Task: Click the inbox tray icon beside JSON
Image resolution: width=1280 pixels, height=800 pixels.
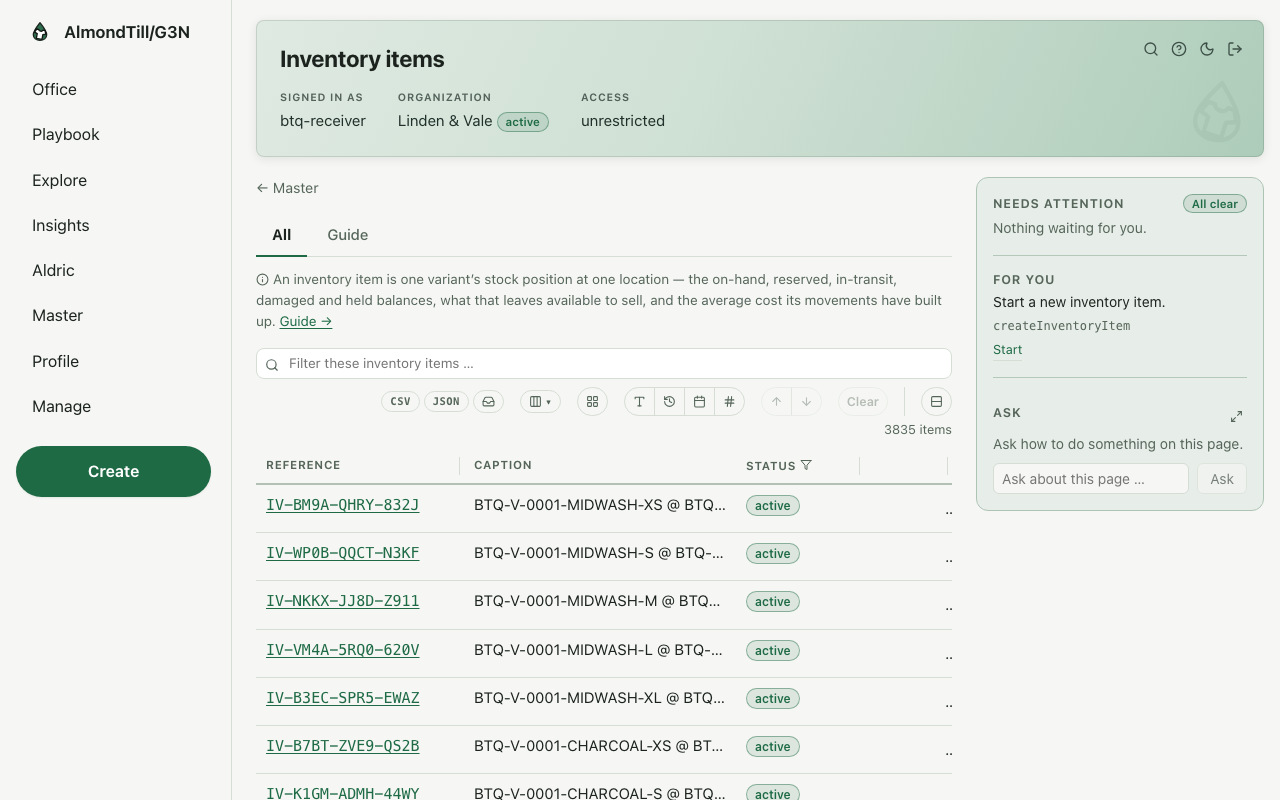Action: point(489,402)
